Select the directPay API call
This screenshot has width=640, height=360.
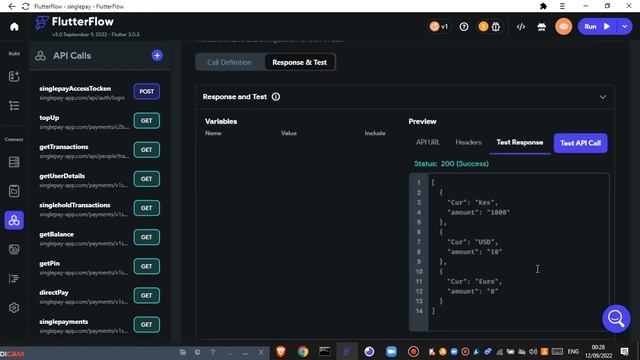click(x=100, y=296)
